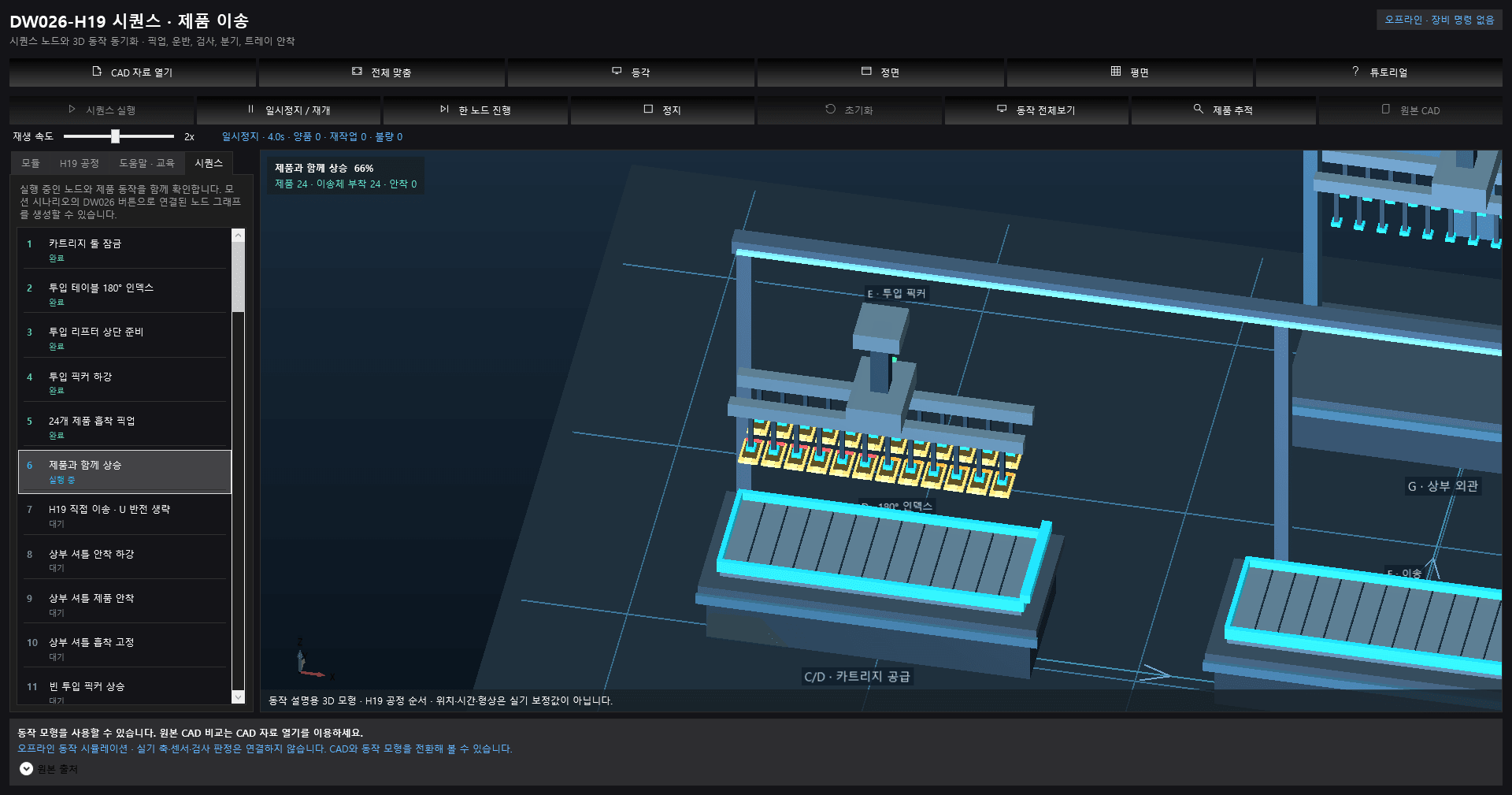This screenshot has width=1512, height=795.
Task: Select step 10 상부 셔틀 흡착 고정
Action: click(124, 649)
